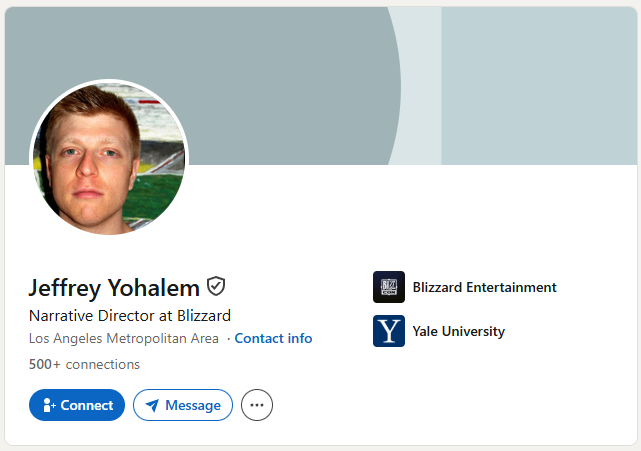641x451 pixels.
Task: Click the headline Narrative Director at Blizzard
Action: click(x=130, y=316)
